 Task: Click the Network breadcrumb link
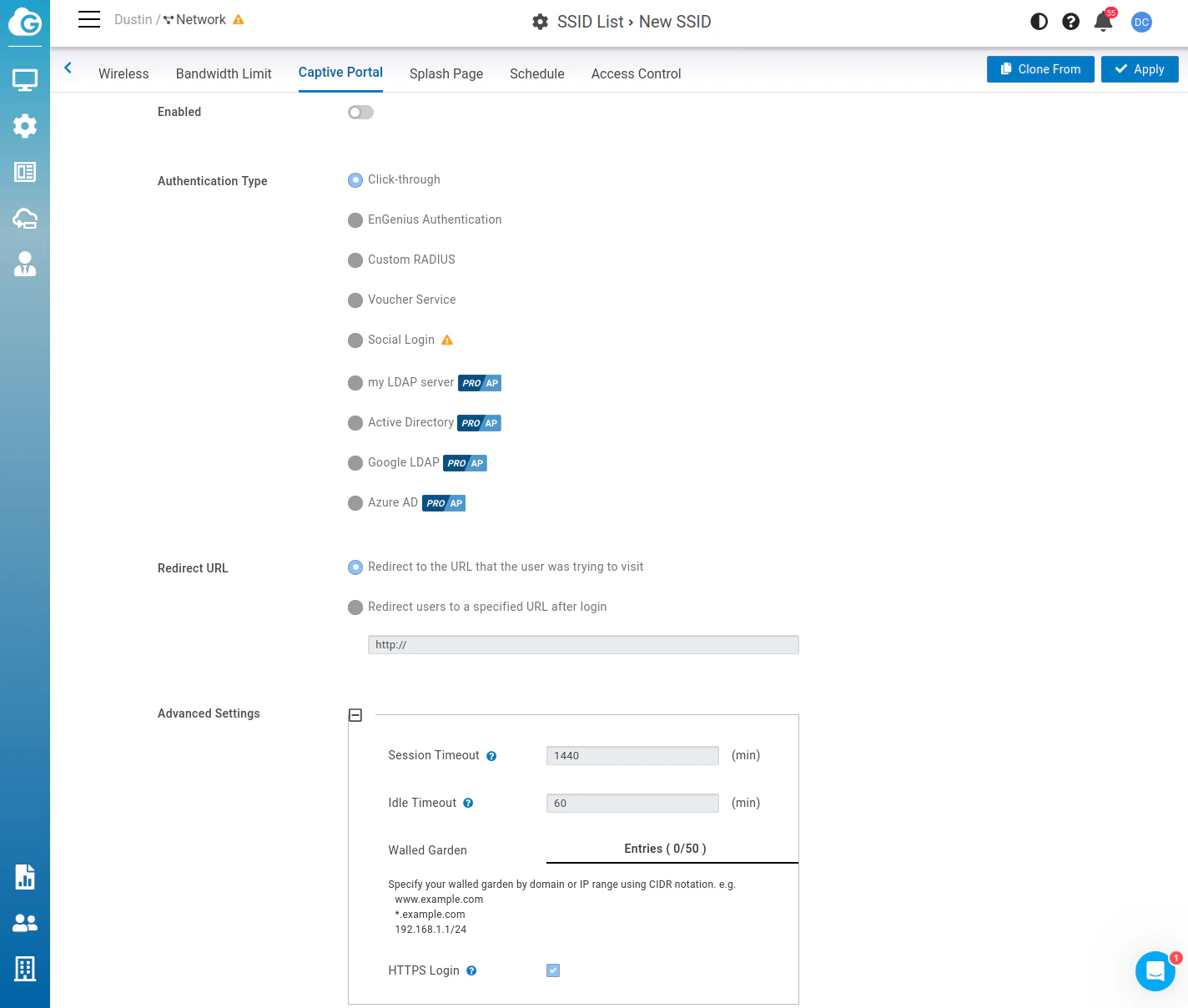[x=201, y=20]
